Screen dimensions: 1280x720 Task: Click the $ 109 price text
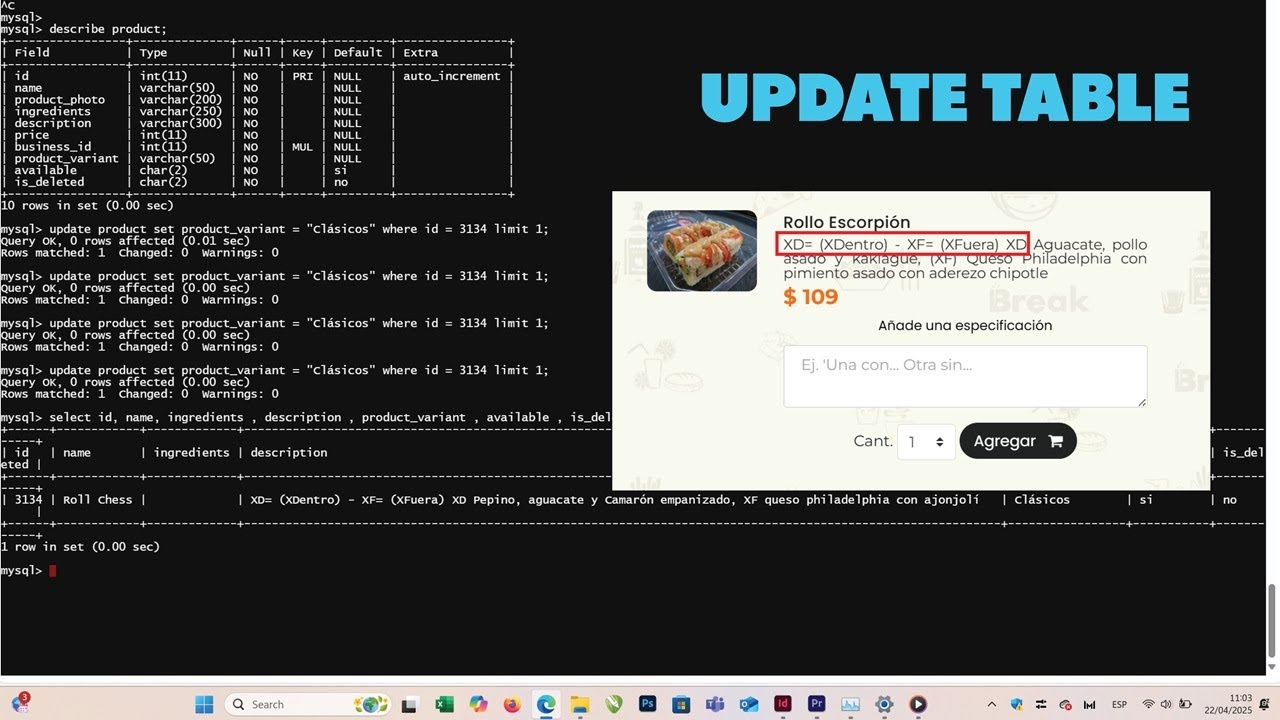(x=811, y=296)
